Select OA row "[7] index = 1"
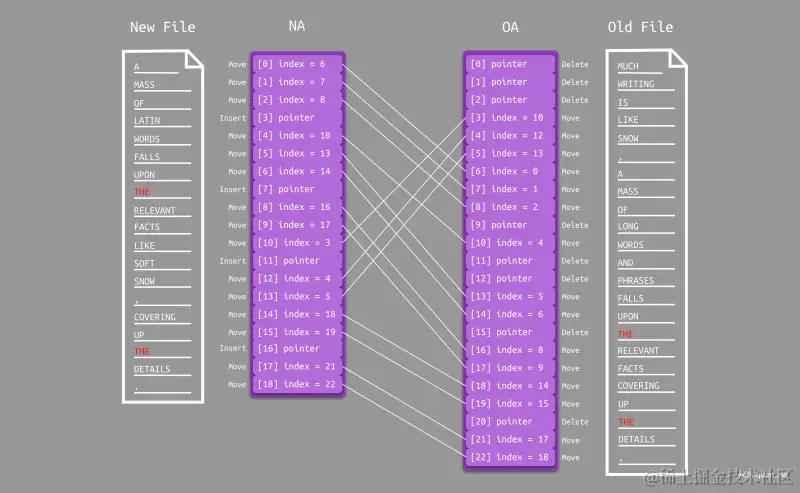Screen dimensions: 800x493 click(x=510, y=189)
